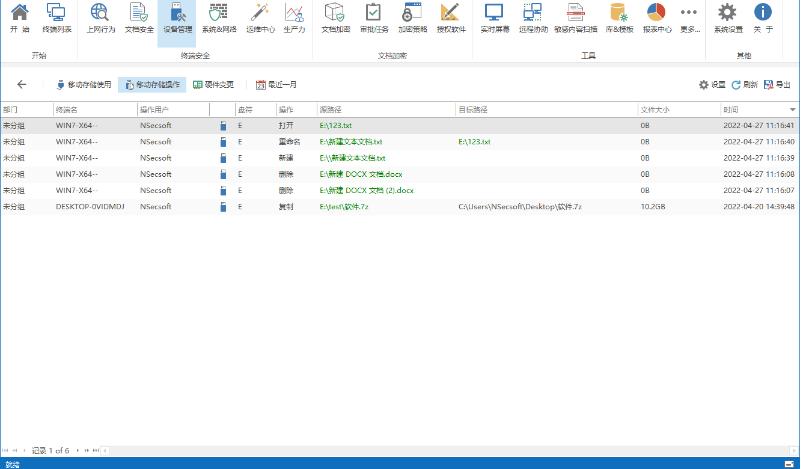
Task: Switch to 移动存储使用 tab
Action: [x=84, y=85]
